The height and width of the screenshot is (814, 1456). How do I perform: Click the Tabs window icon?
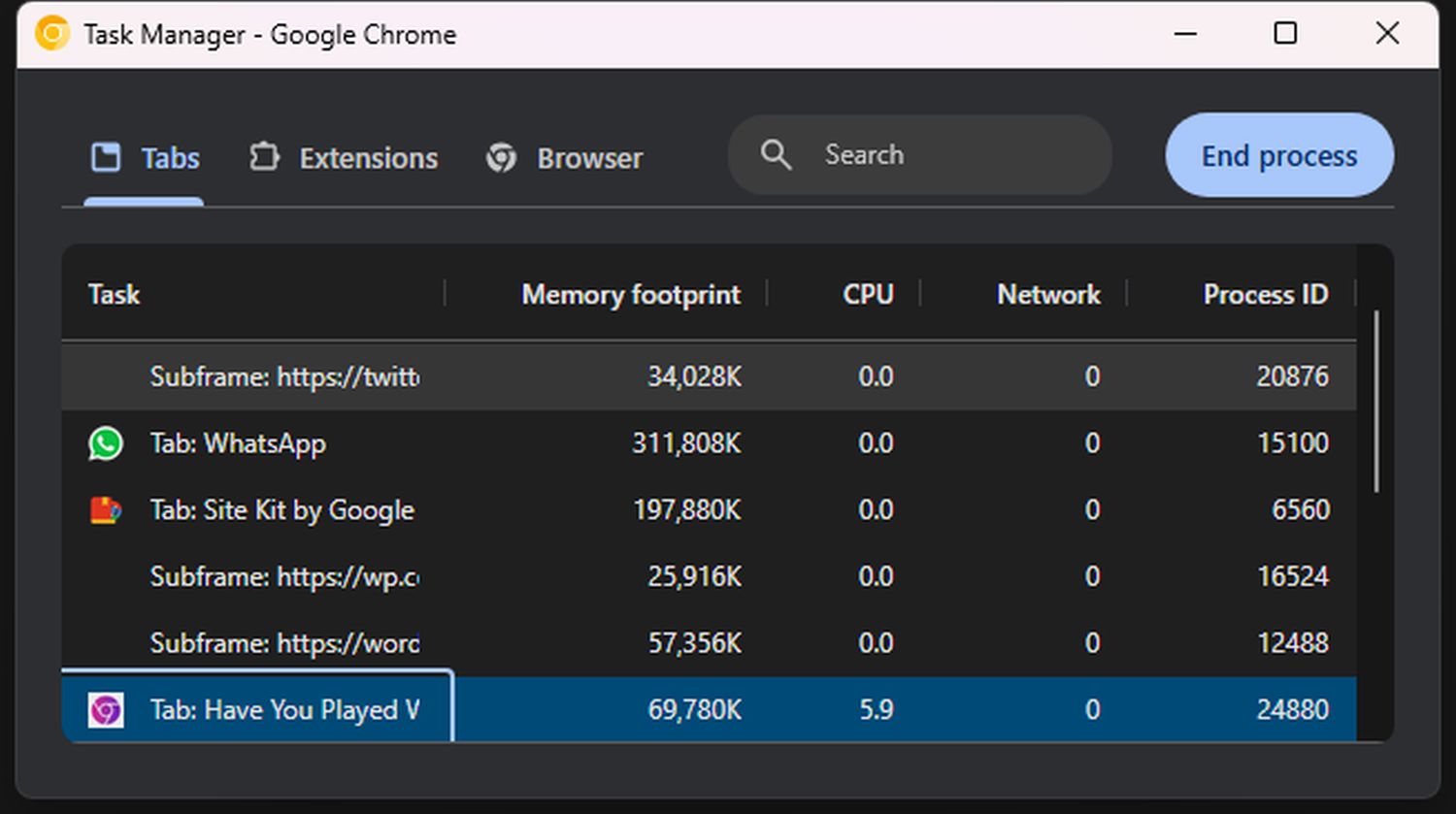[106, 157]
